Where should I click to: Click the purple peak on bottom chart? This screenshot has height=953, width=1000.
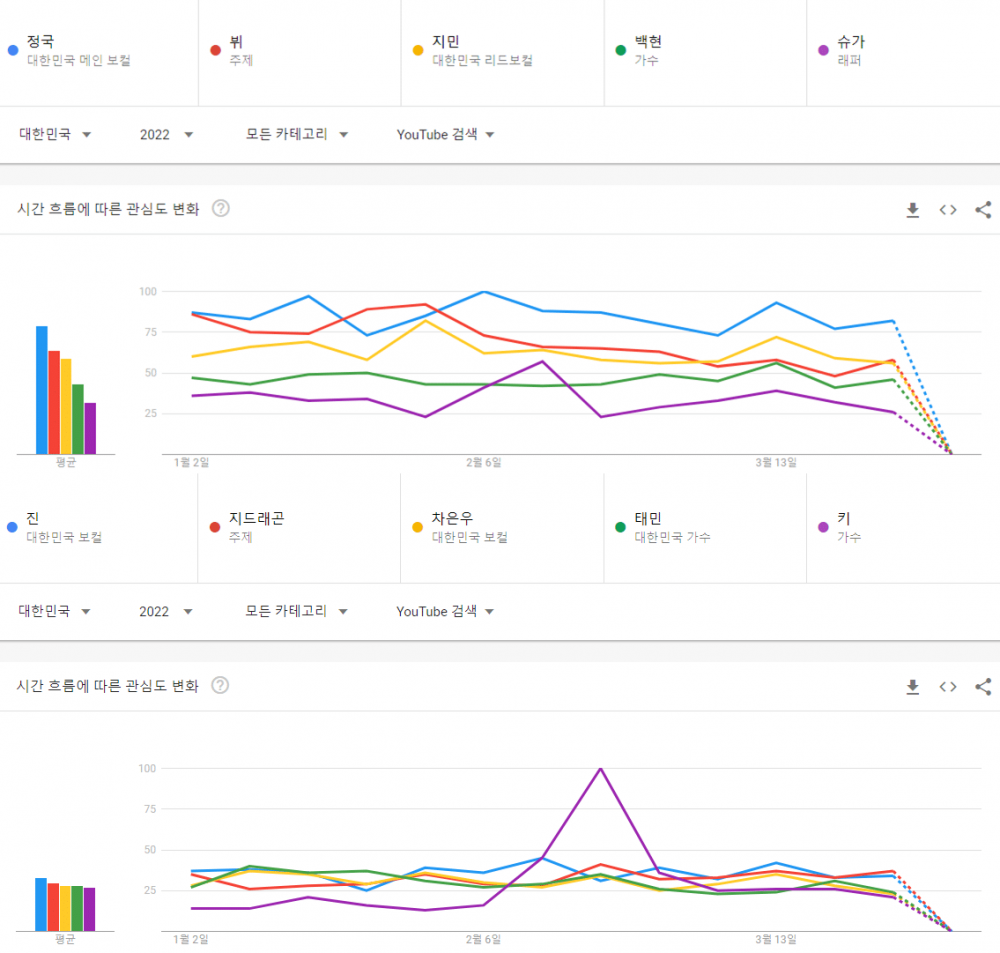(x=600, y=769)
